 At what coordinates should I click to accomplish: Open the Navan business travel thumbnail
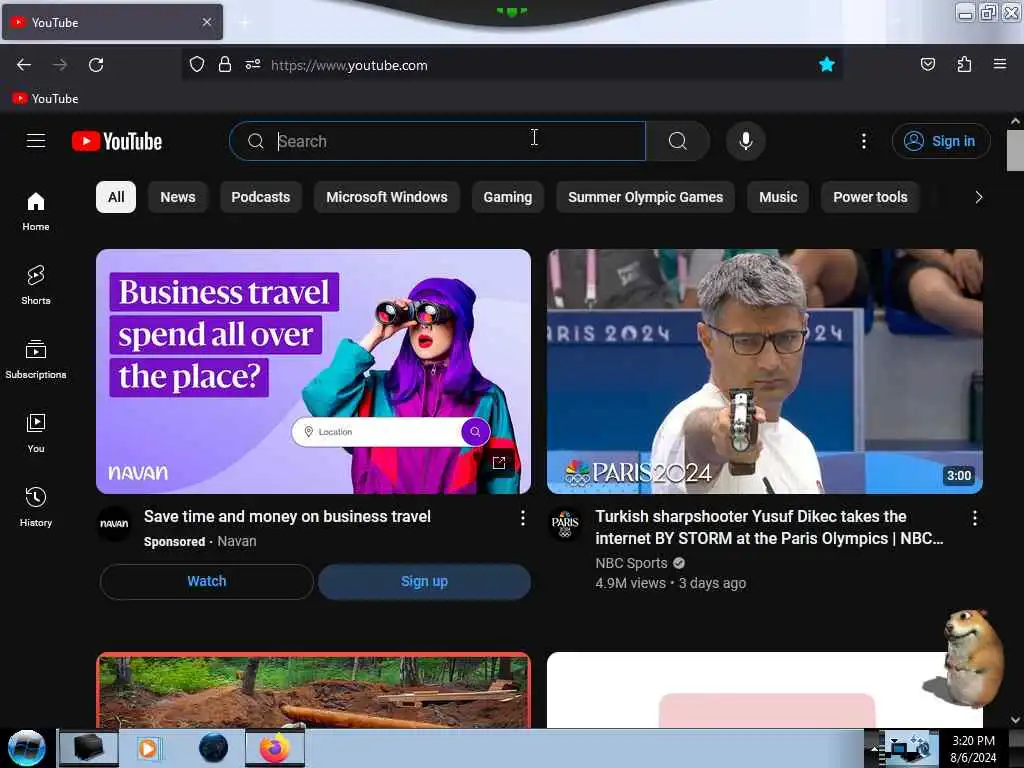click(x=313, y=372)
